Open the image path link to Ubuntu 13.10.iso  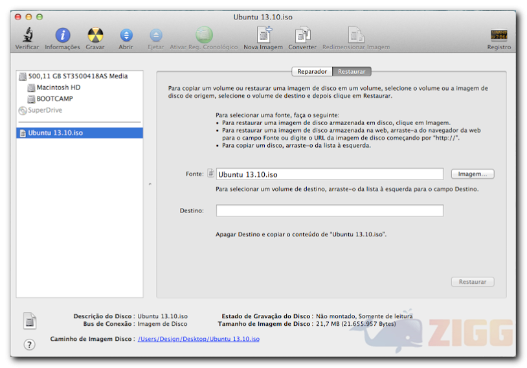[x=199, y=339]
